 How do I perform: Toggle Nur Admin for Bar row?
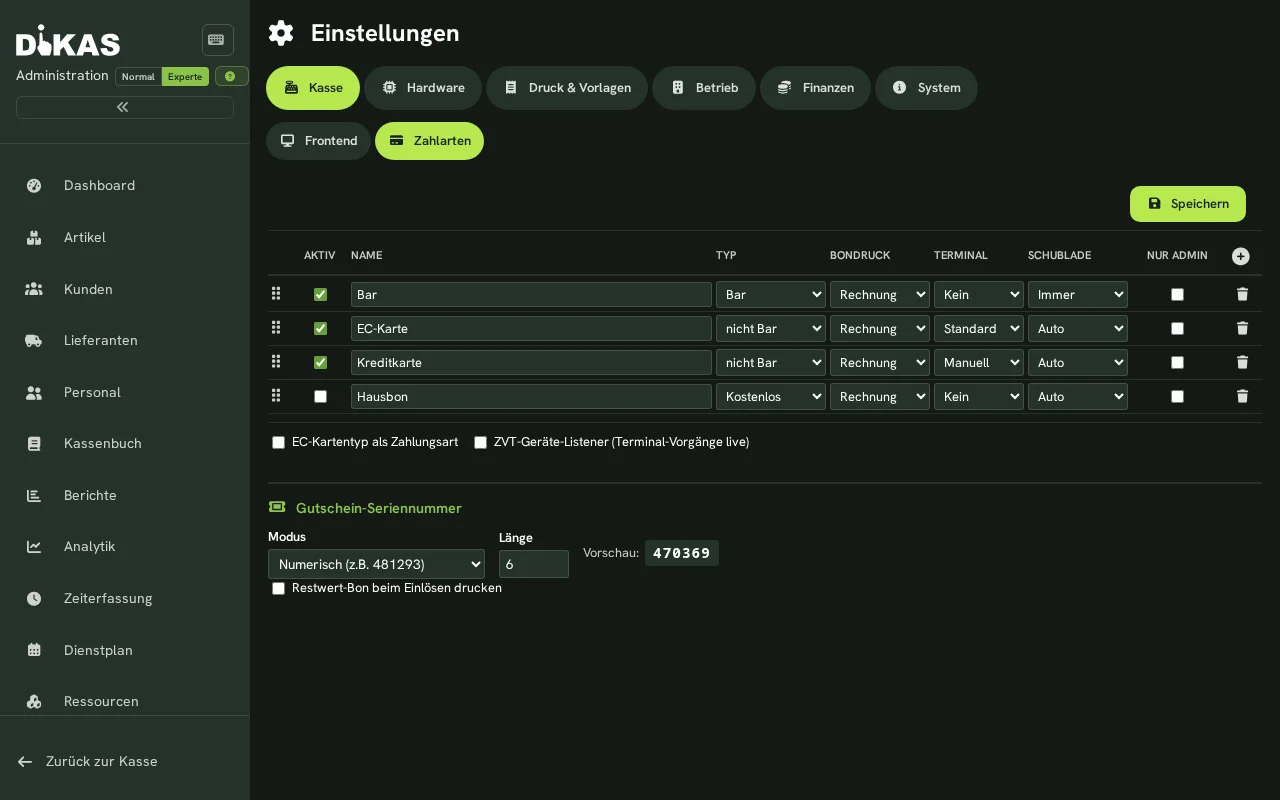1177,294
